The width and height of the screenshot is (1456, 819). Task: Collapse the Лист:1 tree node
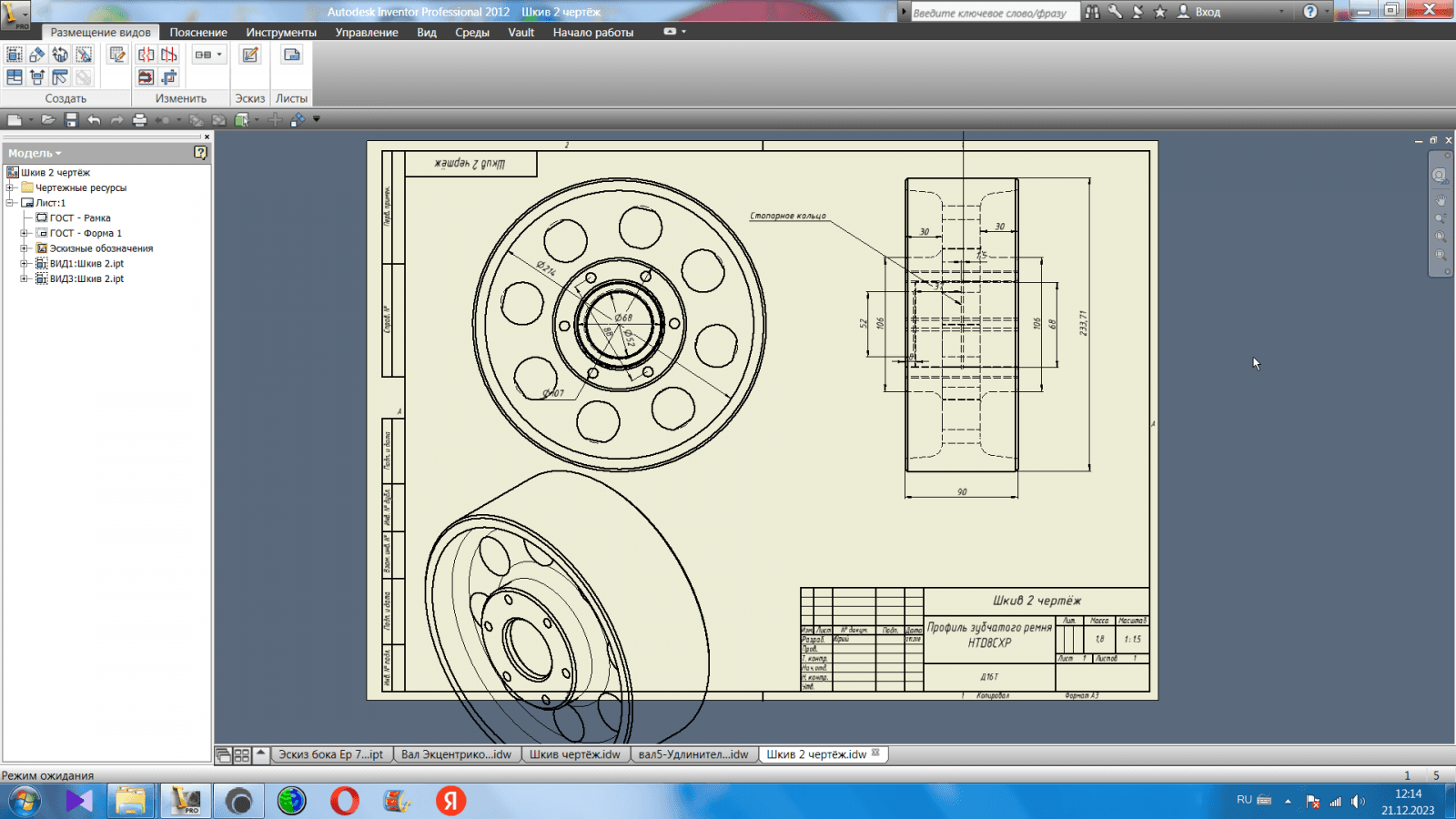tap(11, 203)
